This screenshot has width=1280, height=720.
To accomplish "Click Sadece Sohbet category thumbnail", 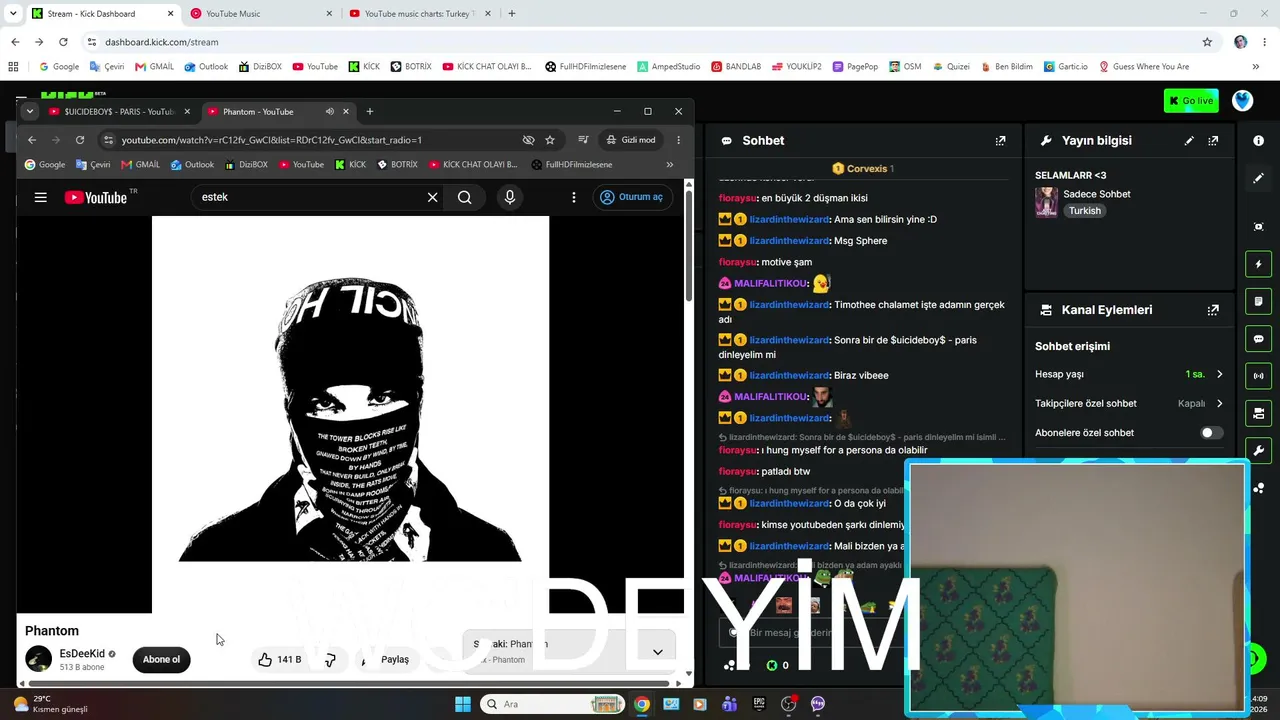I will pos(1046,202).
